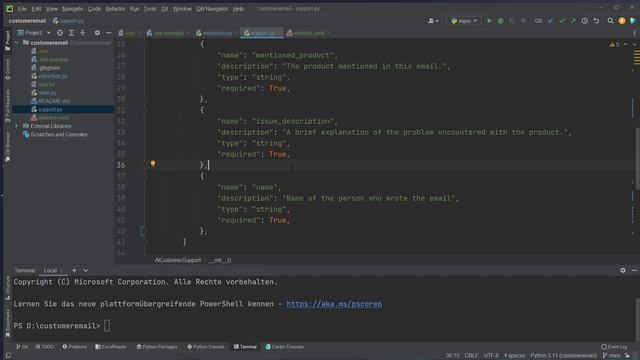The width and height of the screenshot is (640, 360).
Task: Click the AICustomerSupport breadcrumb
Action: 178,260
